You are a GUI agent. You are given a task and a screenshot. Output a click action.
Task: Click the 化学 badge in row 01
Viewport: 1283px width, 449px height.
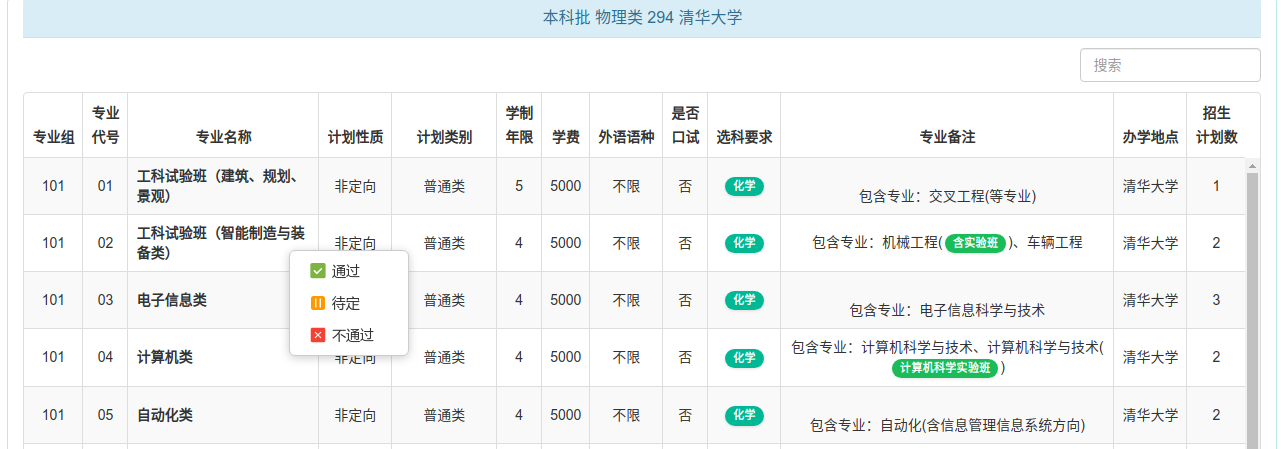pyautogui.click(x=744, y=186)
